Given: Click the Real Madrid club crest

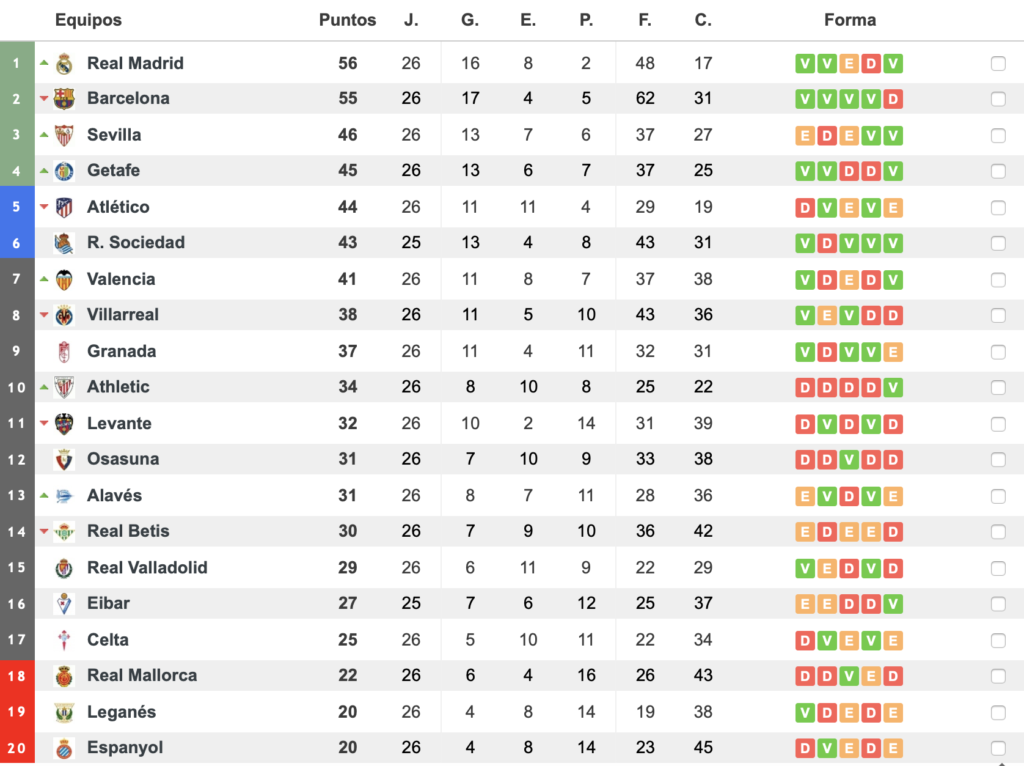Looking at the screenshot, I should [64, 63].
